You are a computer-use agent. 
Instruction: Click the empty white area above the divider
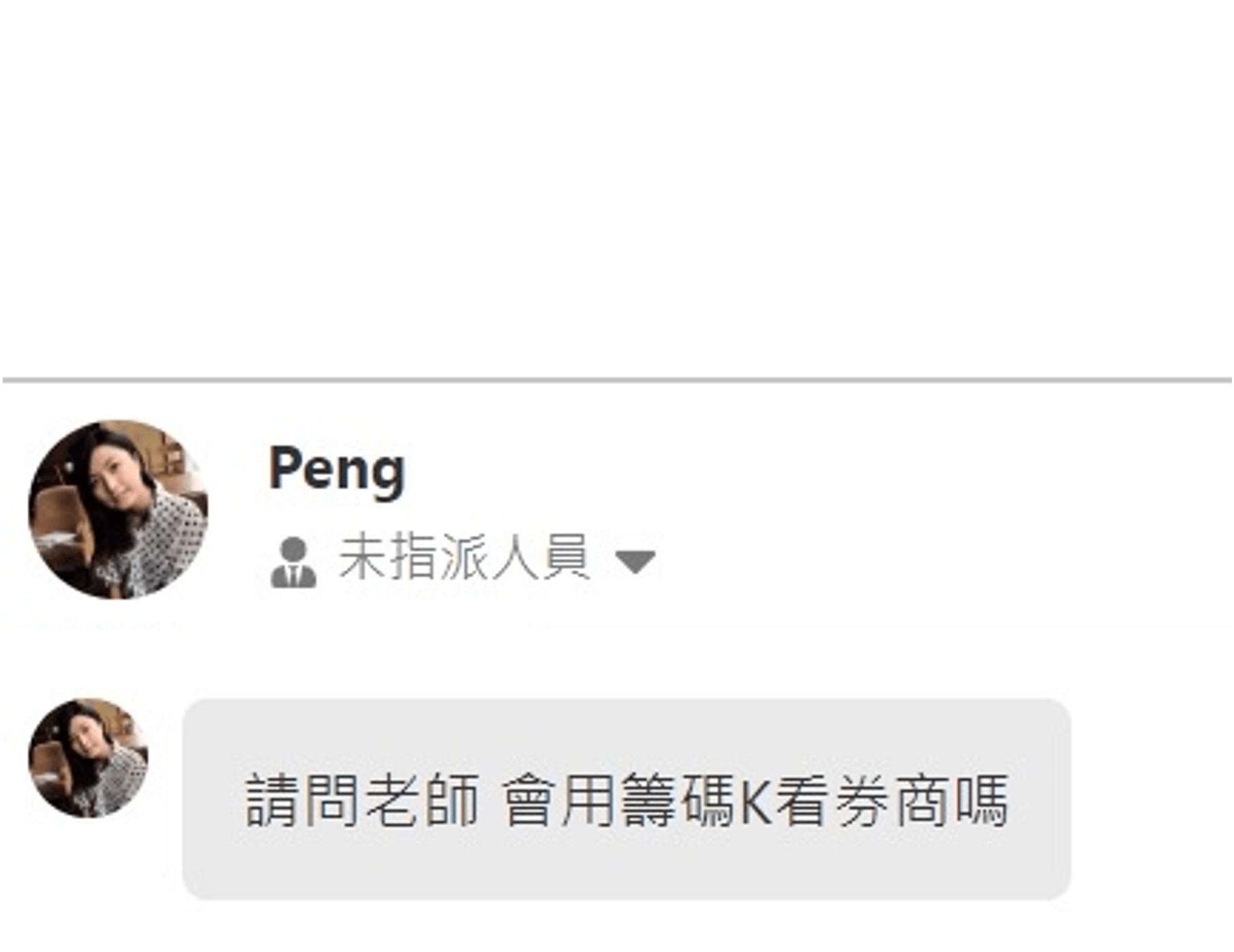617,188
